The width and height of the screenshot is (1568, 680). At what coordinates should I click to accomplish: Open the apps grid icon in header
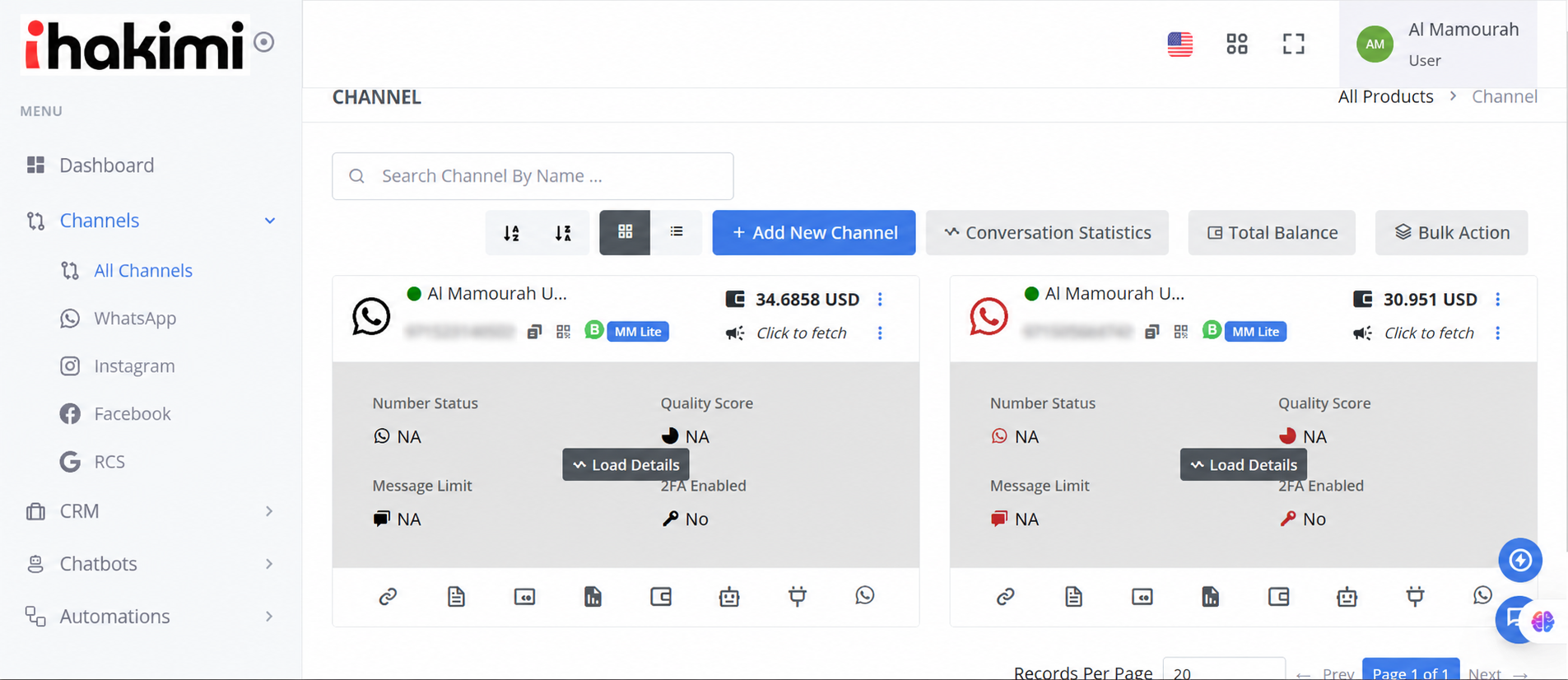coord(1236,44)
